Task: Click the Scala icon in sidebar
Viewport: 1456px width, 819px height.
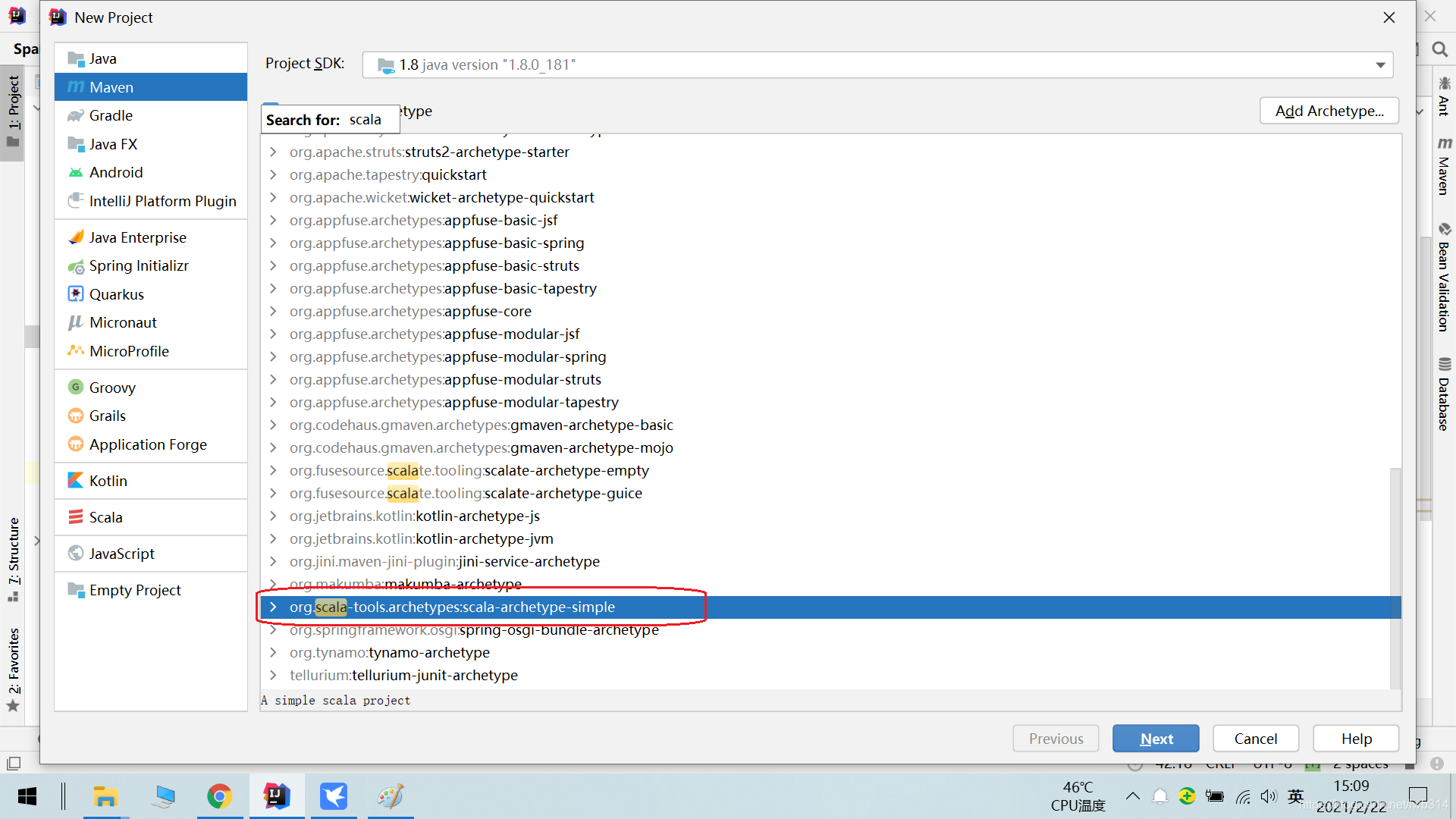Action: 76,517
